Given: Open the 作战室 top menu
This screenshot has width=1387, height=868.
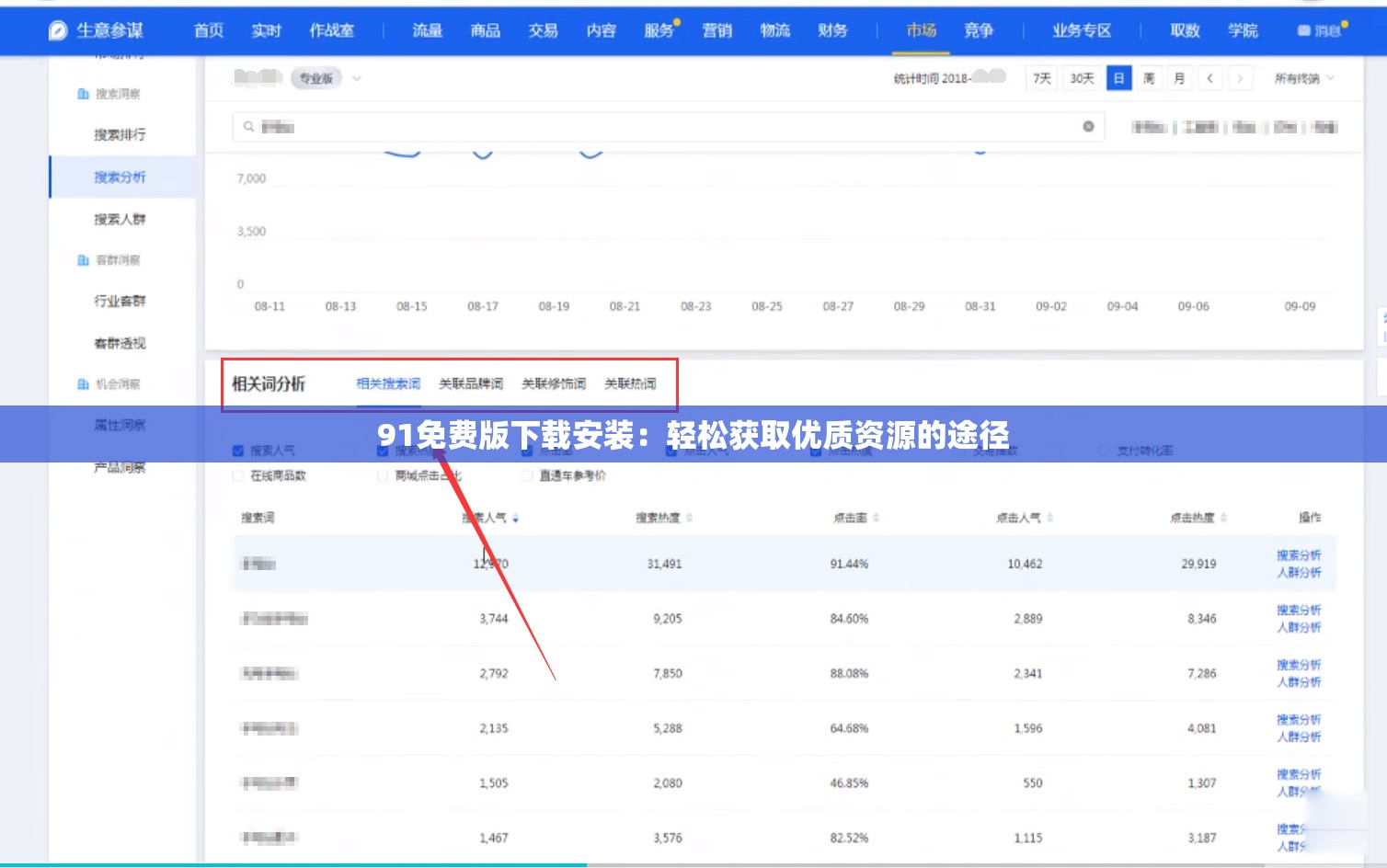Looking at the screenshot, I should coord(332,30).
